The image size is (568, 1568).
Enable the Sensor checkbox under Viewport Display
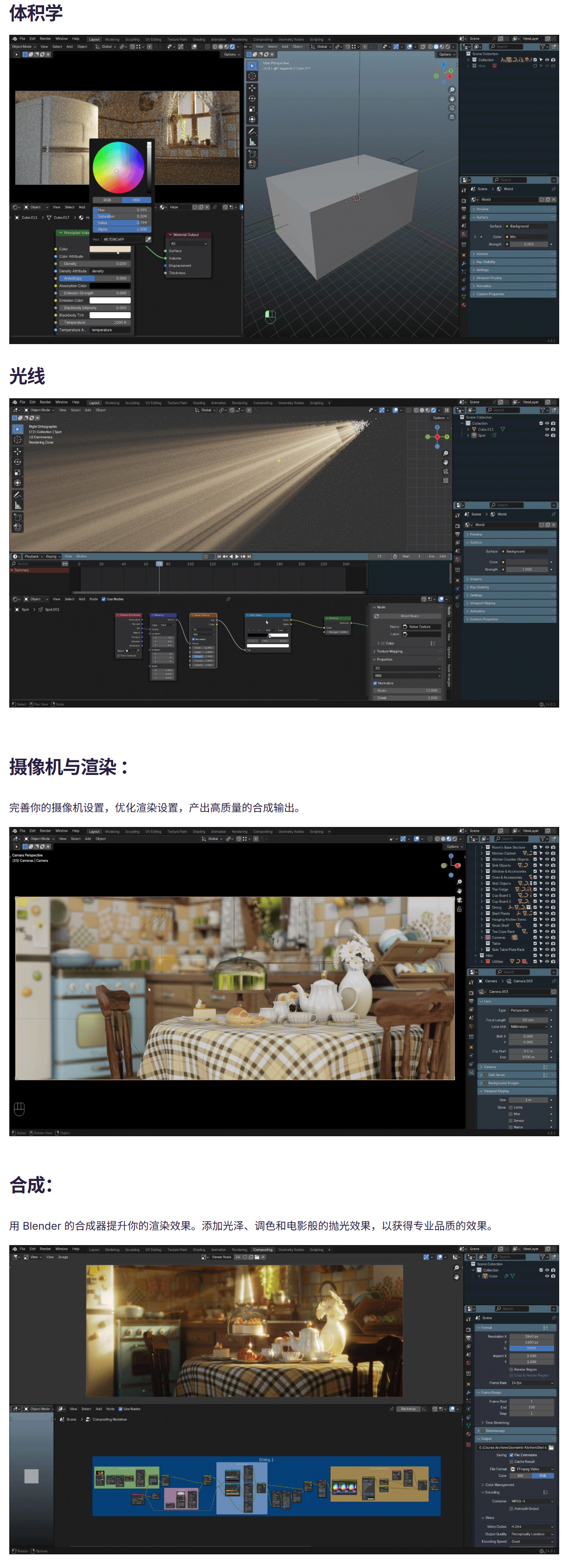click(511, 1121)
